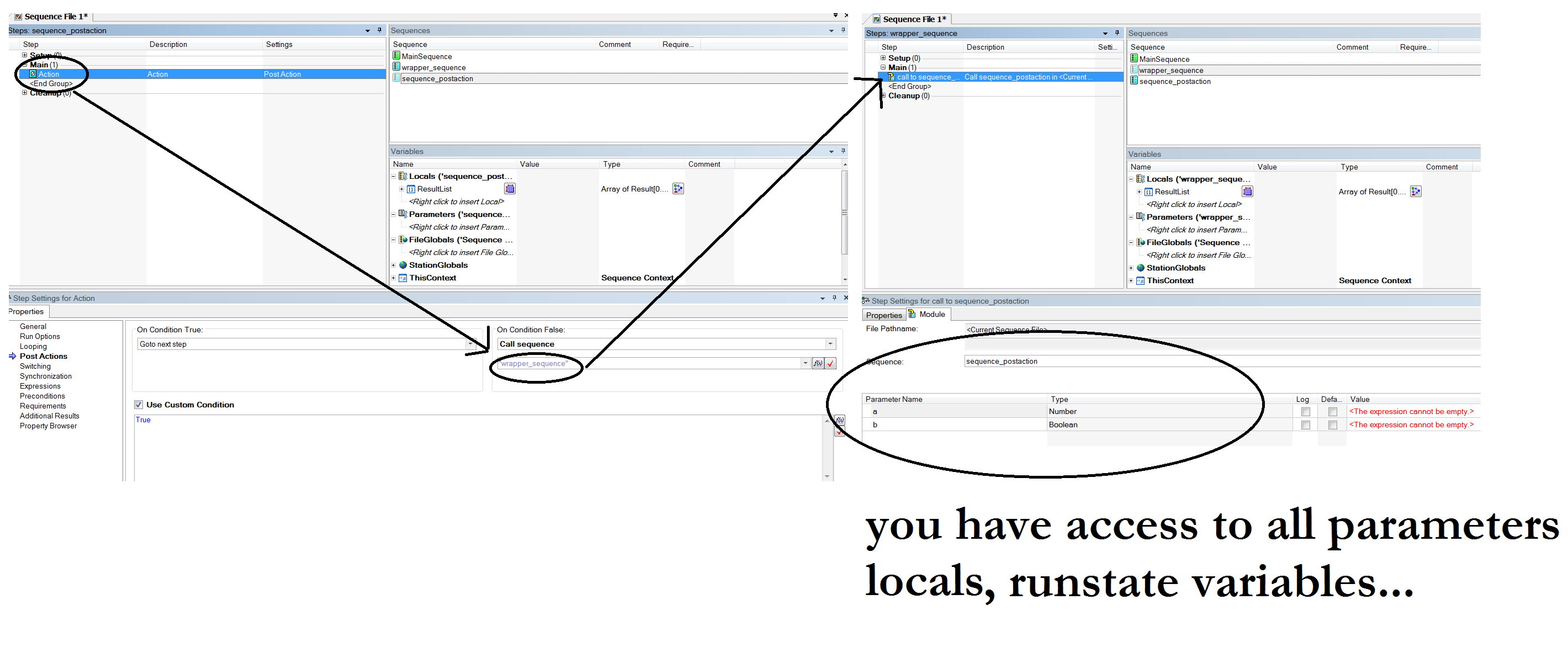Toggle Default checkbox for parameter a
The height and width of the screenshot is (658, 1568).
(1332, 411)
